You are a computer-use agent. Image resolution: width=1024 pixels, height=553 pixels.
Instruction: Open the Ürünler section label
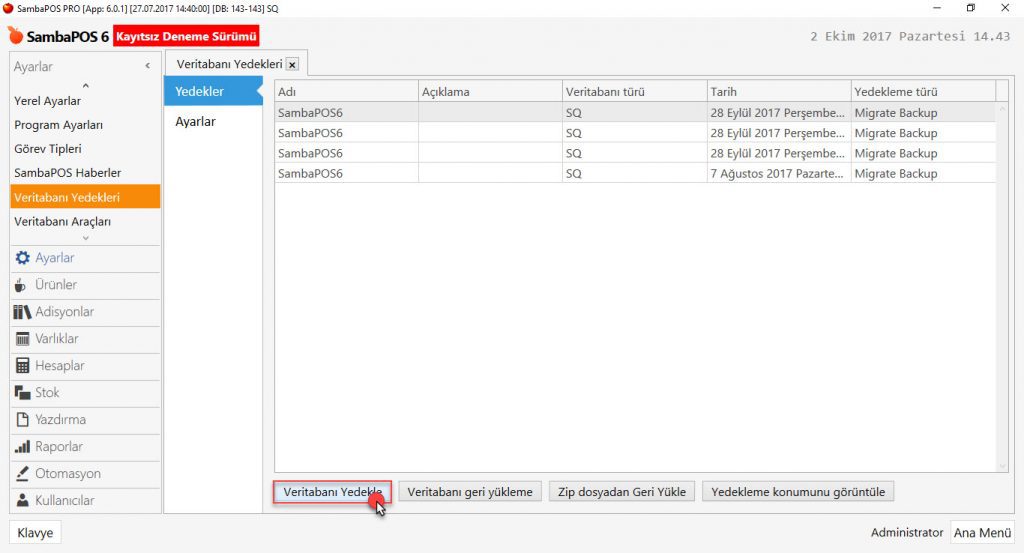point(56,285)
